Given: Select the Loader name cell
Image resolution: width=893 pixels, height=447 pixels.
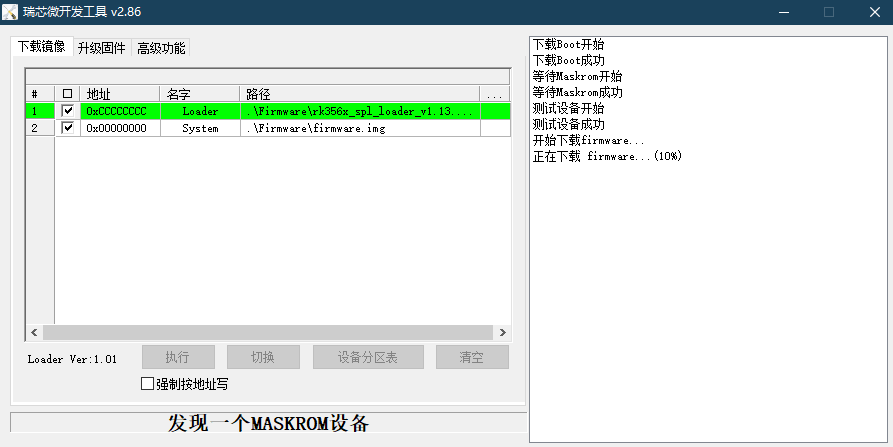Looking at the screenshot, I should 200,111.
